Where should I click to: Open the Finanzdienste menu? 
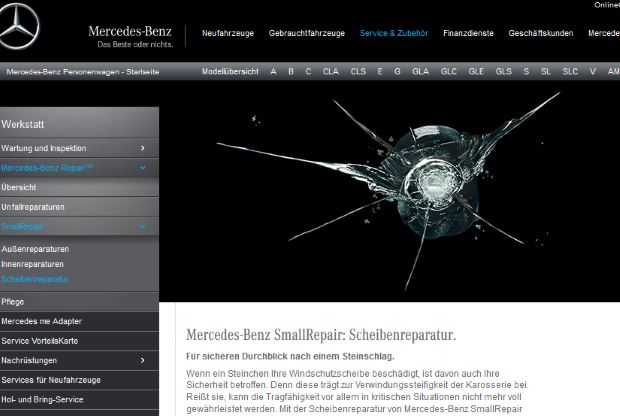pyautogui.click(x=468, y=33)
